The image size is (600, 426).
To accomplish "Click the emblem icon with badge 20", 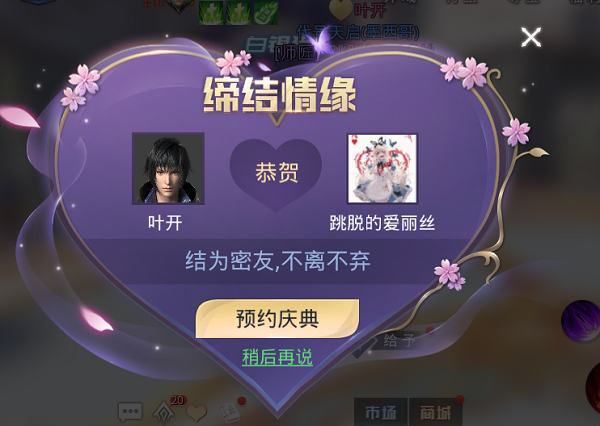I will (x=164, y=411).
